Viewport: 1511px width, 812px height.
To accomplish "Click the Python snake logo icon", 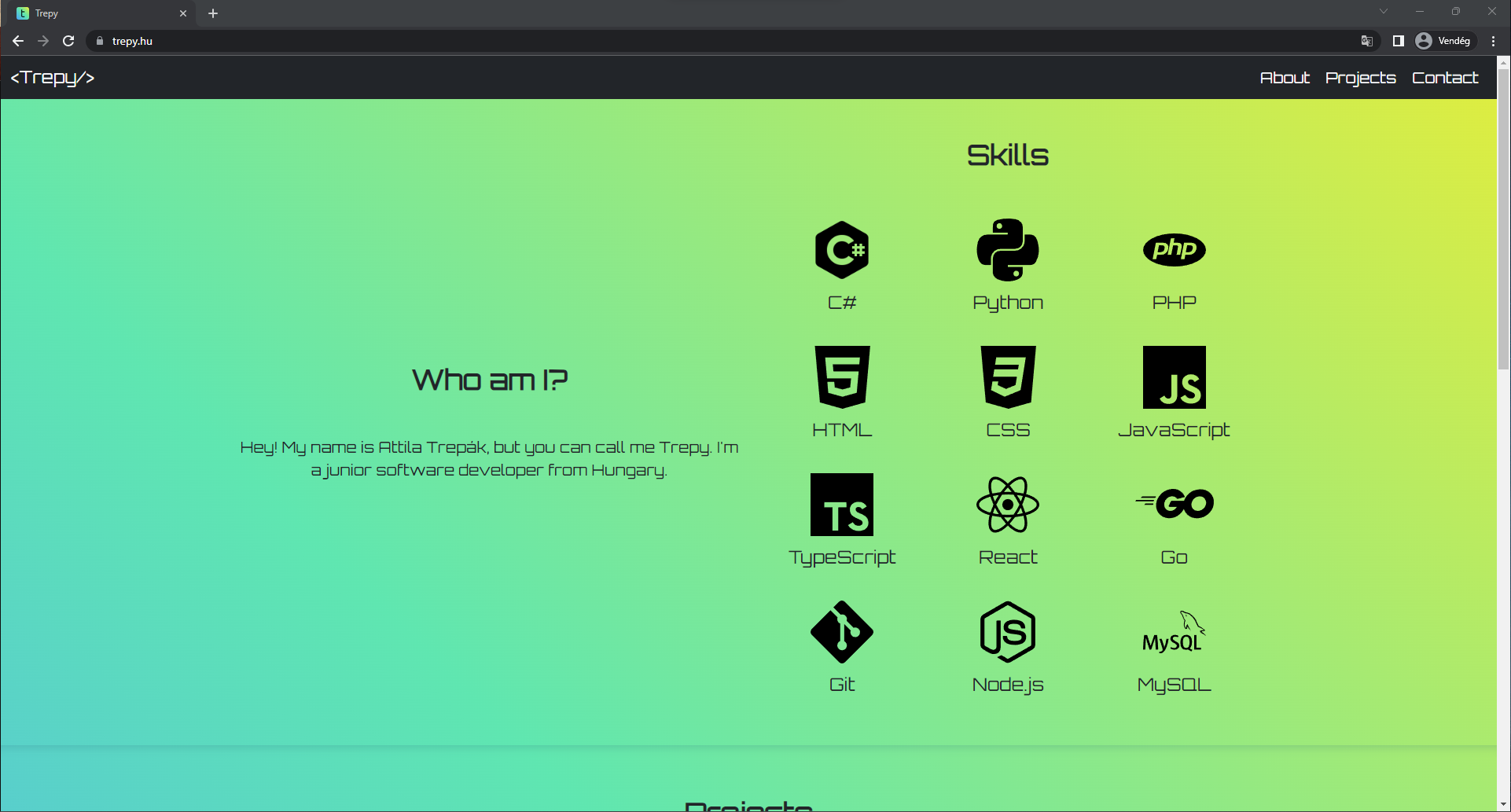I will (1008, 250).
